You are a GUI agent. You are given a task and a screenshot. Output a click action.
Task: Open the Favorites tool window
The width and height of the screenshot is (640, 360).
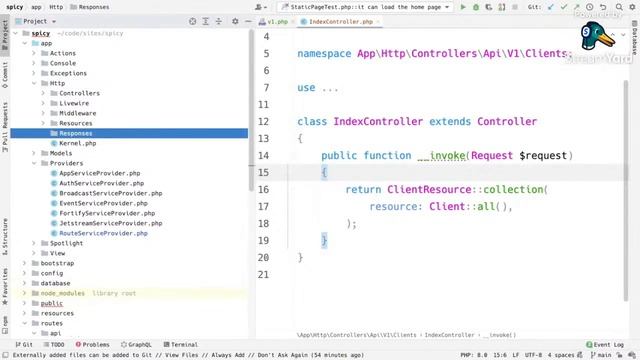pyautogui.click(x=5, y=287)
